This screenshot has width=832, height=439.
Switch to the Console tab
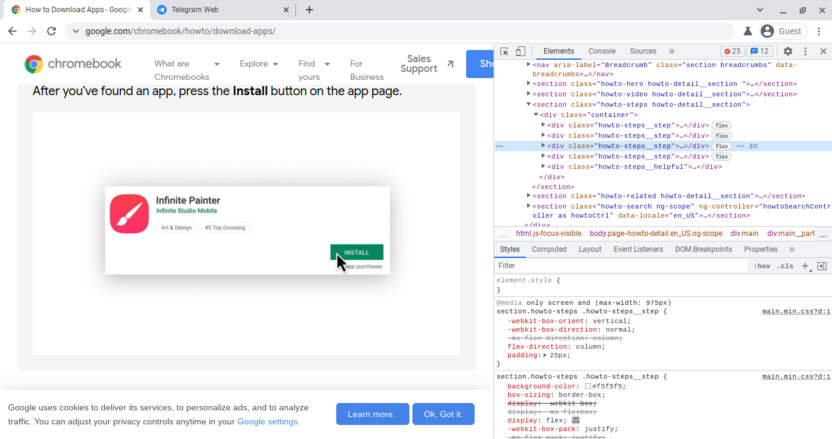pos(602,51)
